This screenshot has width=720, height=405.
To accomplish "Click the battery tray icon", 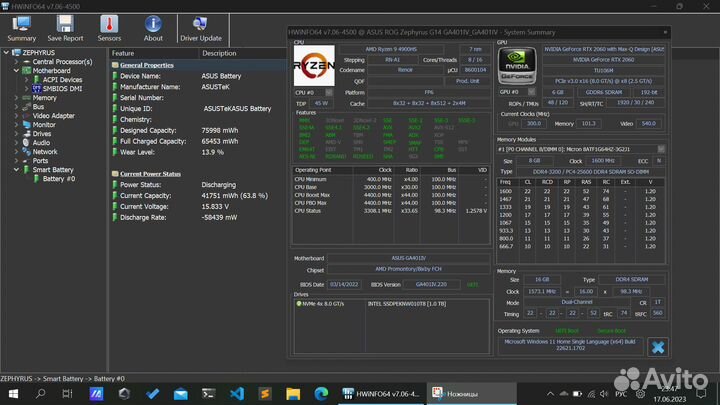I will pos(577,394).
